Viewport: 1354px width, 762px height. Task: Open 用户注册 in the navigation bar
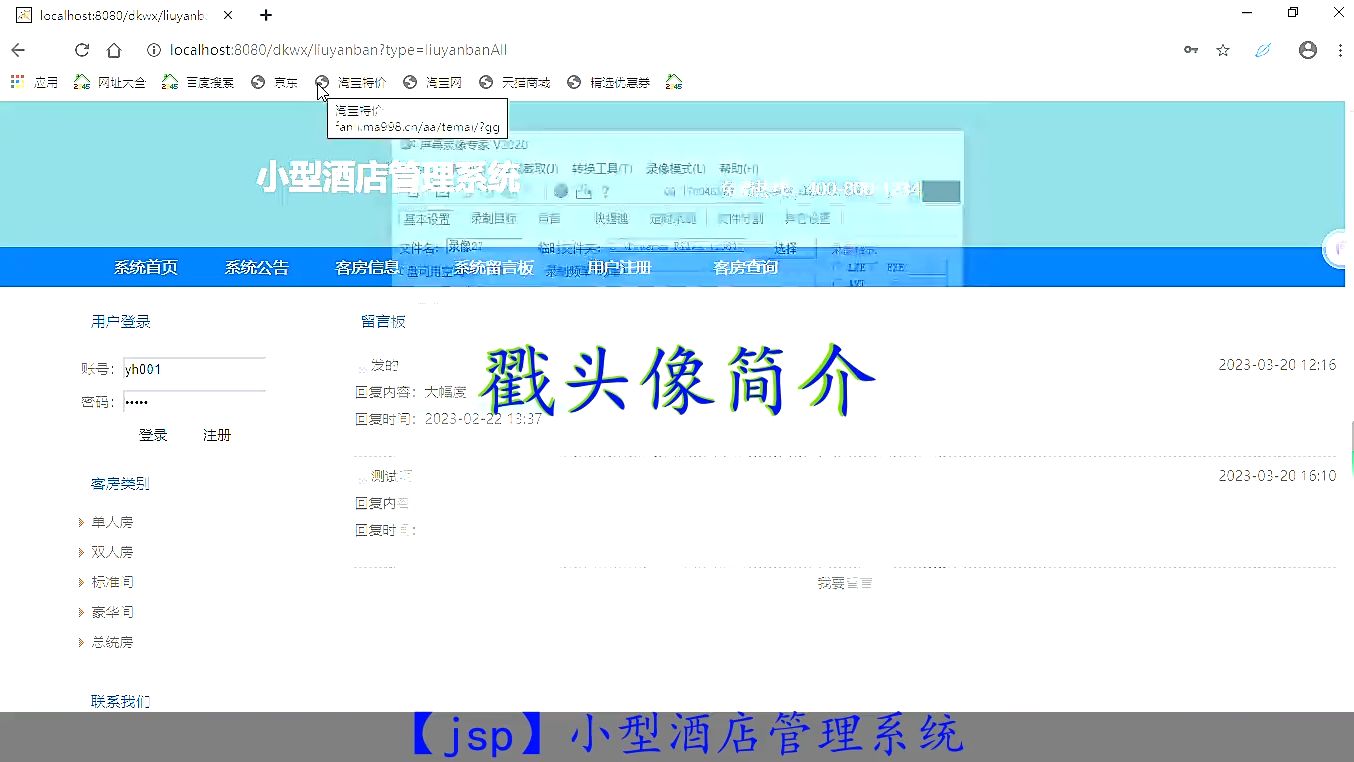619,267
